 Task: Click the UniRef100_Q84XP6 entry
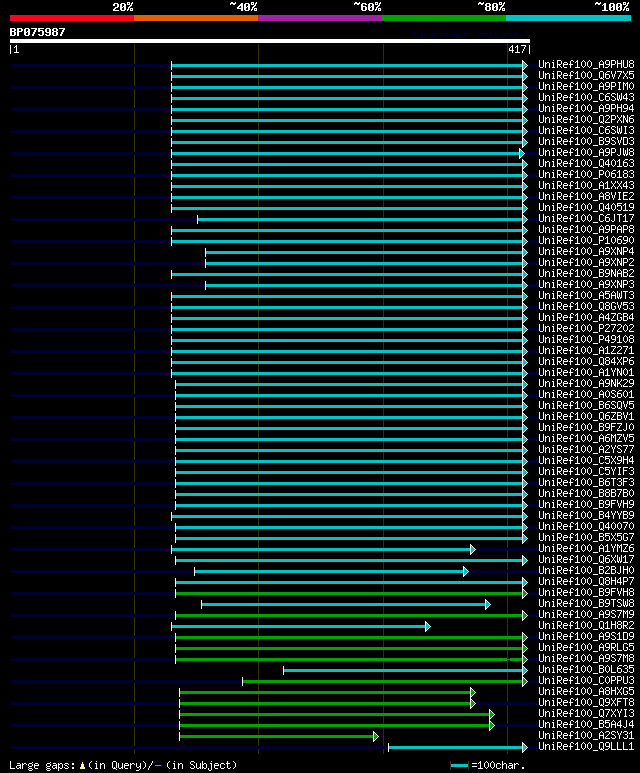coord(586,361)
